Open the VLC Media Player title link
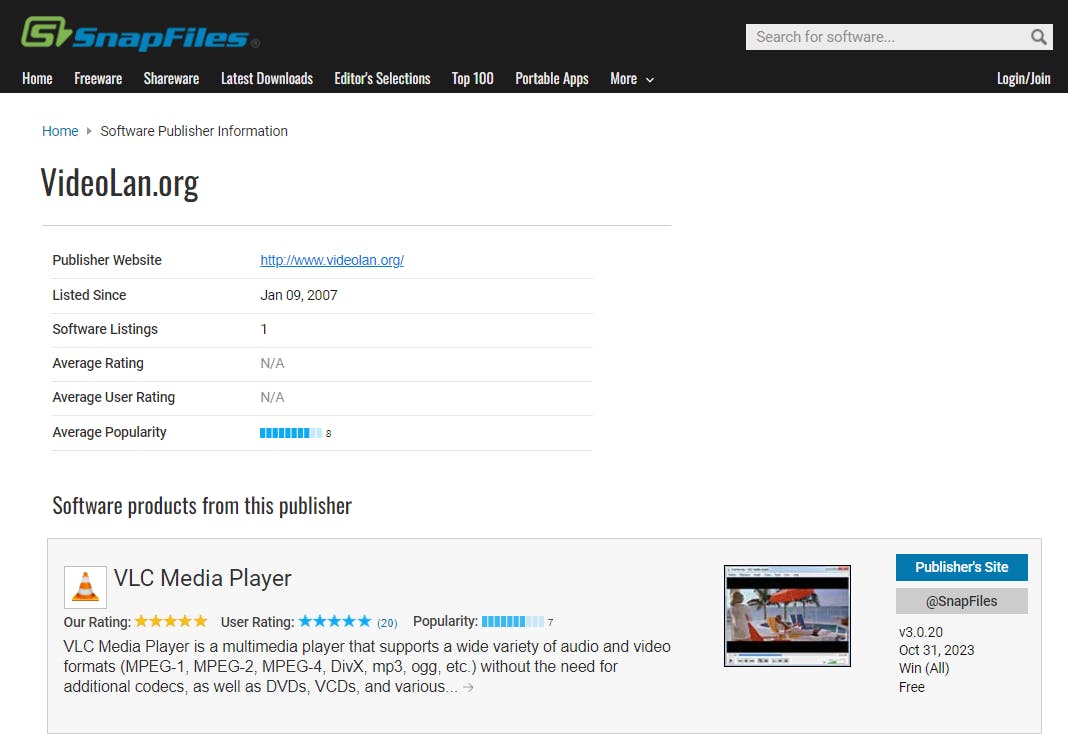Viewport: 1068px width, 746px height. click(x=202, y=578)
